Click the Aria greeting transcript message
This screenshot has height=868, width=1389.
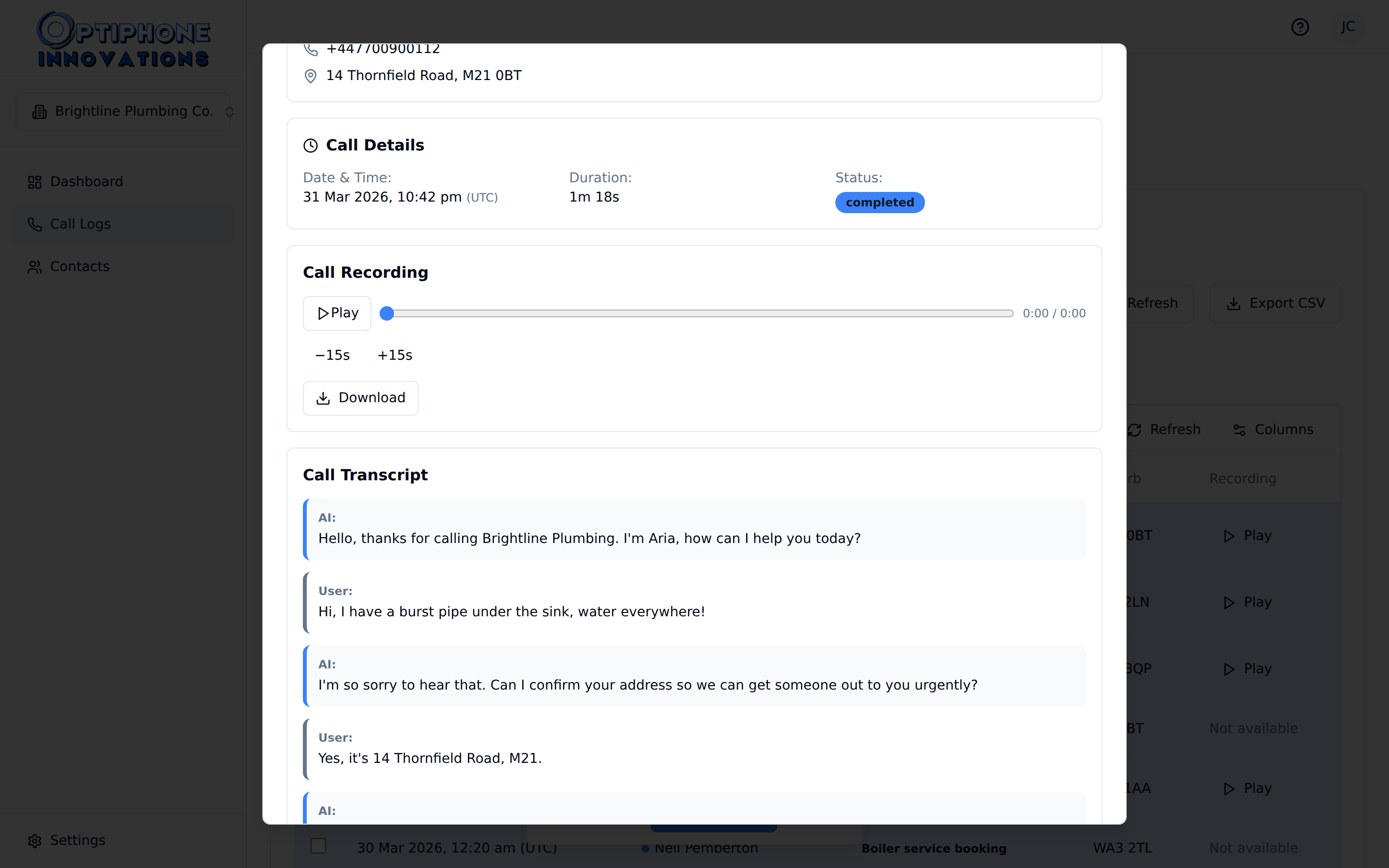tap(694, 529)
